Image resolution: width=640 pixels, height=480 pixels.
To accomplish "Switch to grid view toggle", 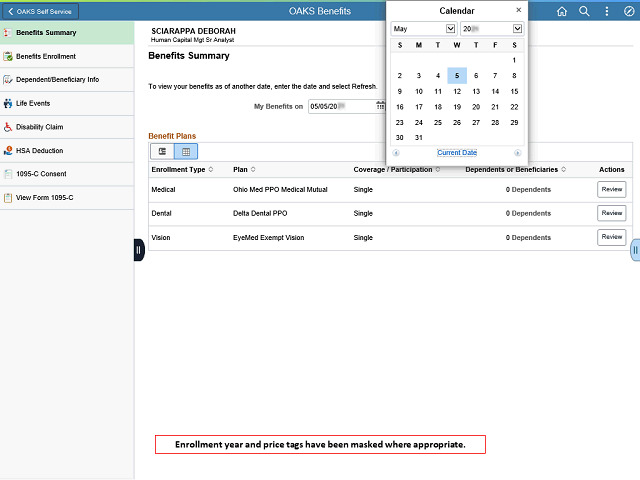I will click(186, 151).
